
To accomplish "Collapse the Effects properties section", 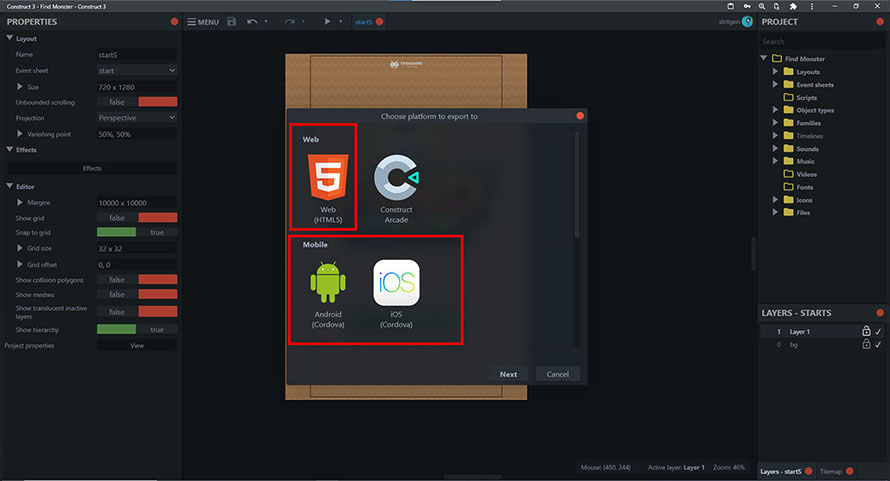I will click(x=10, y=149).
